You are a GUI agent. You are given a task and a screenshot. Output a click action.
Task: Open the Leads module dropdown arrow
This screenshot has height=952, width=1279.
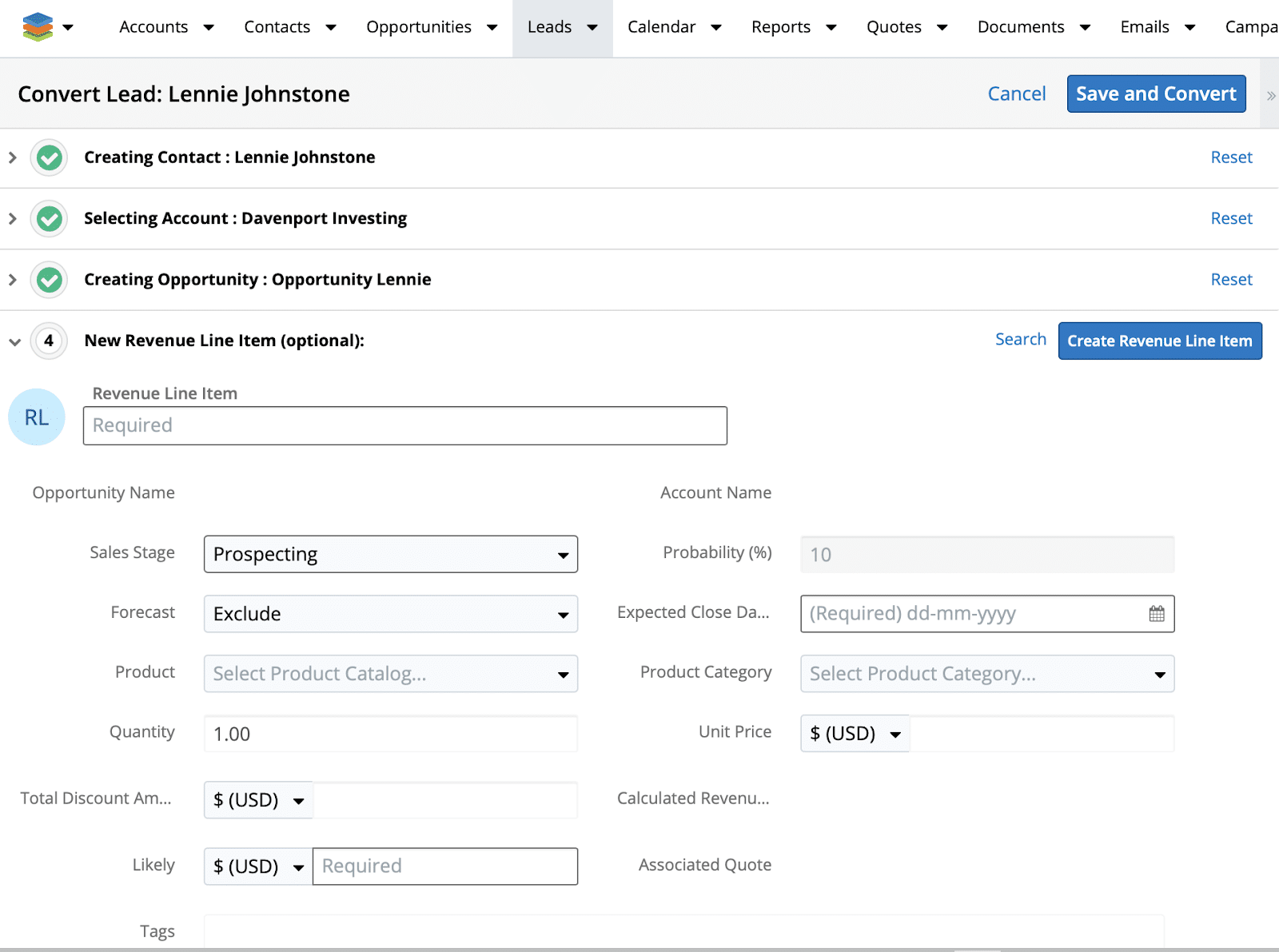592,27
